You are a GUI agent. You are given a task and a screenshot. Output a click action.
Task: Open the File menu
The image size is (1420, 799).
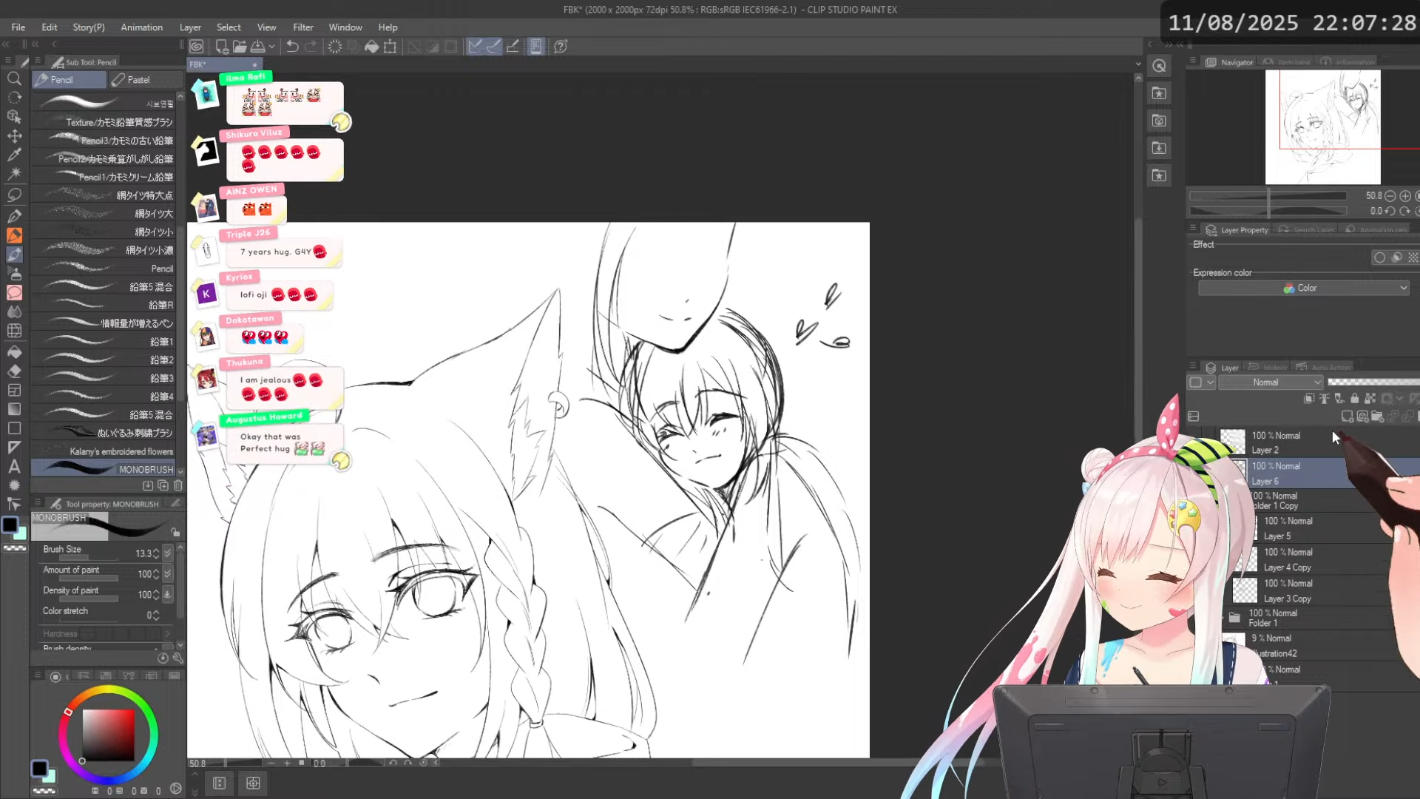pyautogui.click(x=18, y=27)
